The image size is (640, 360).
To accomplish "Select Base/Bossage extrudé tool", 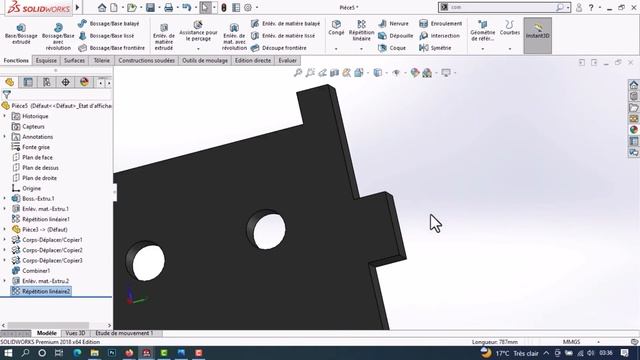I will click(21, 34).
